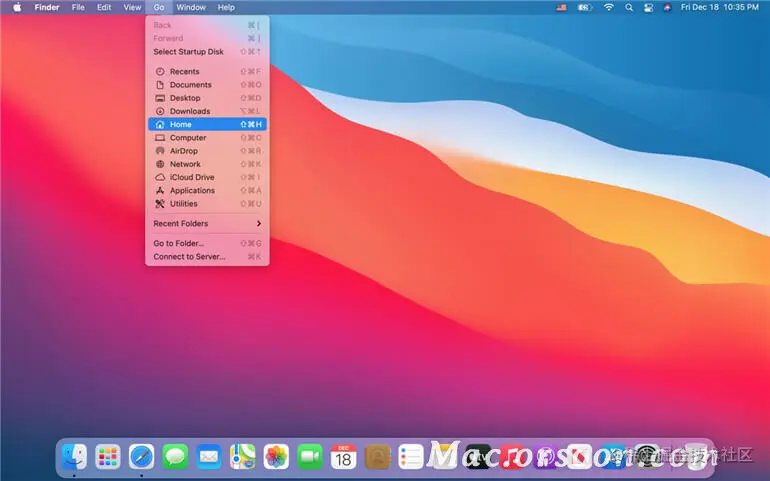Viewport: 770px width, 481px height.
Task: Open the Wi-Fi menu in the menu bar
Action: pos(608,7)
